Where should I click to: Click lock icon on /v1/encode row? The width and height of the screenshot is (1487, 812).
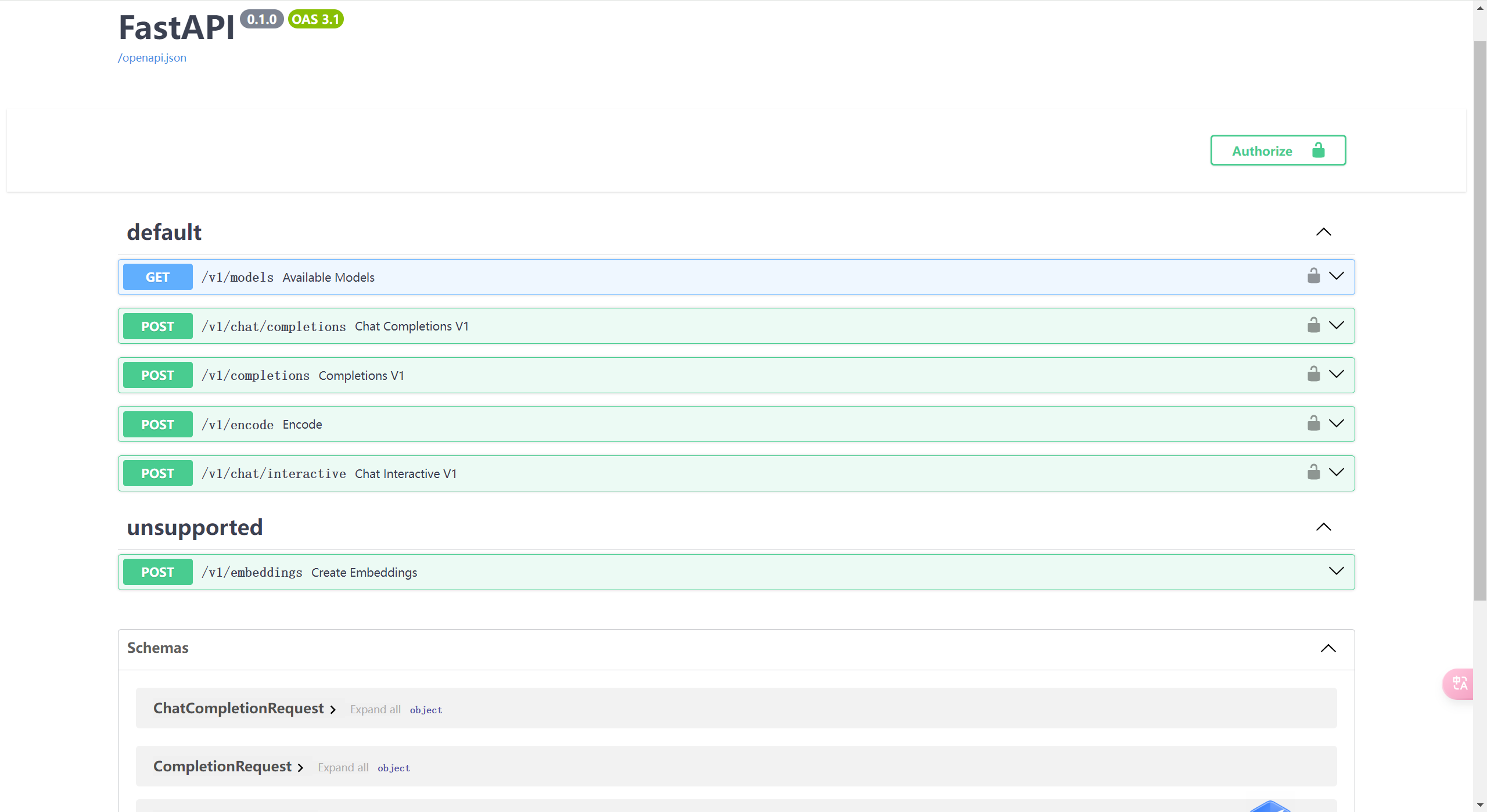pos(1313,423)
